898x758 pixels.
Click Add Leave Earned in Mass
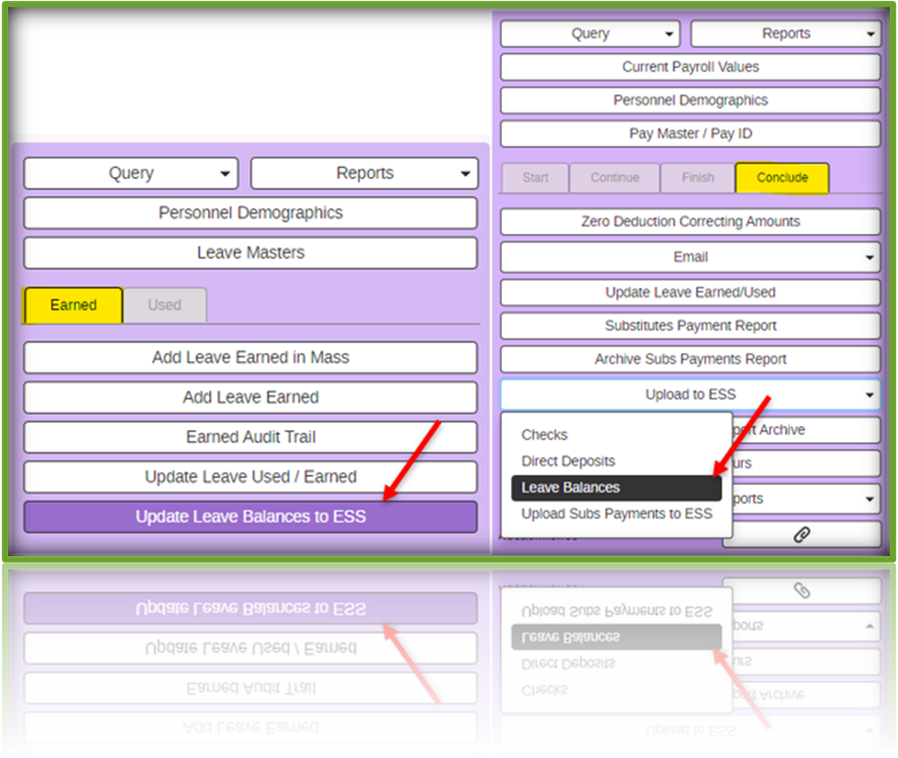pyautogui.click(x=250, y=357)
